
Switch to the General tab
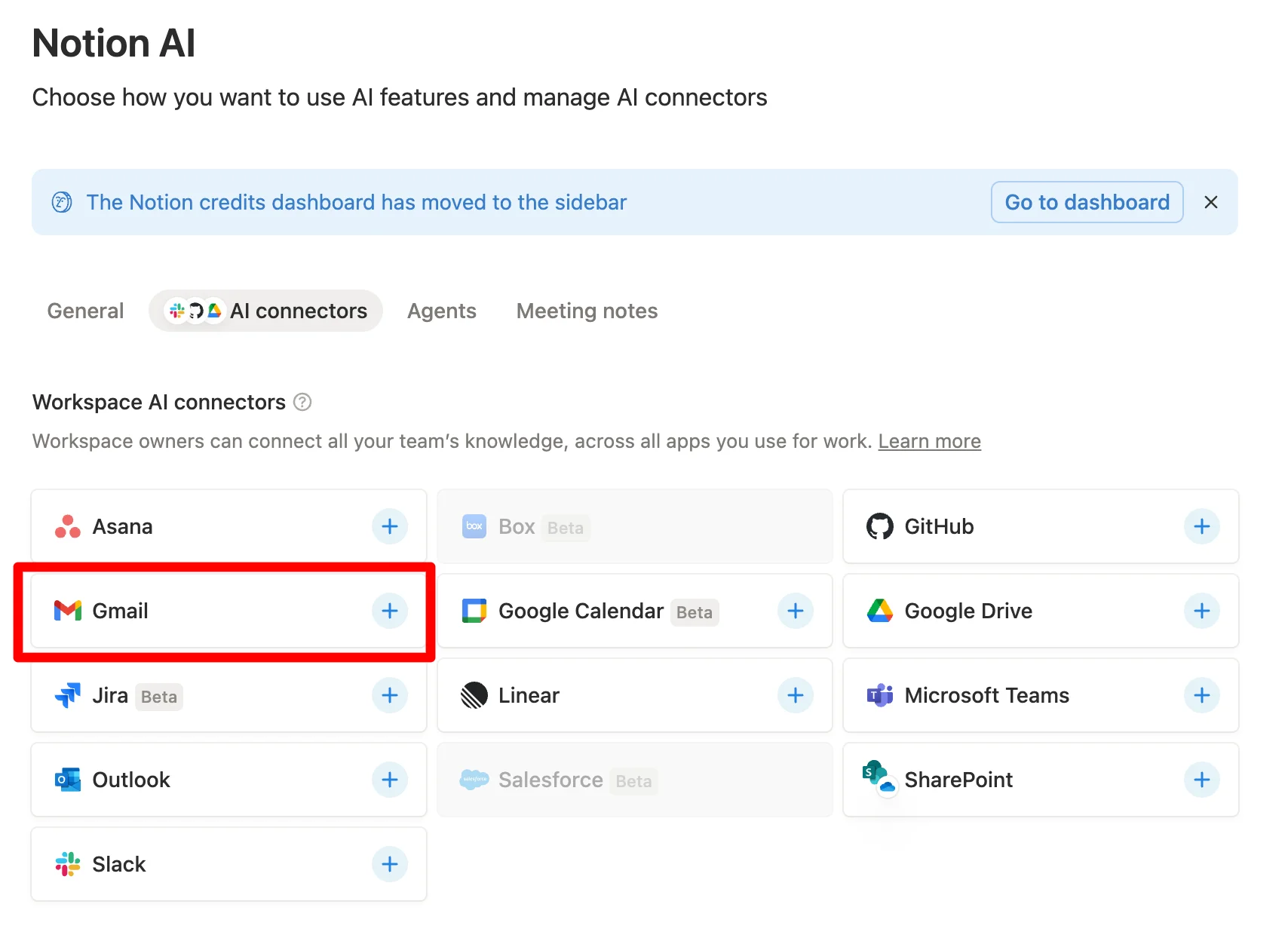point(85,311)
